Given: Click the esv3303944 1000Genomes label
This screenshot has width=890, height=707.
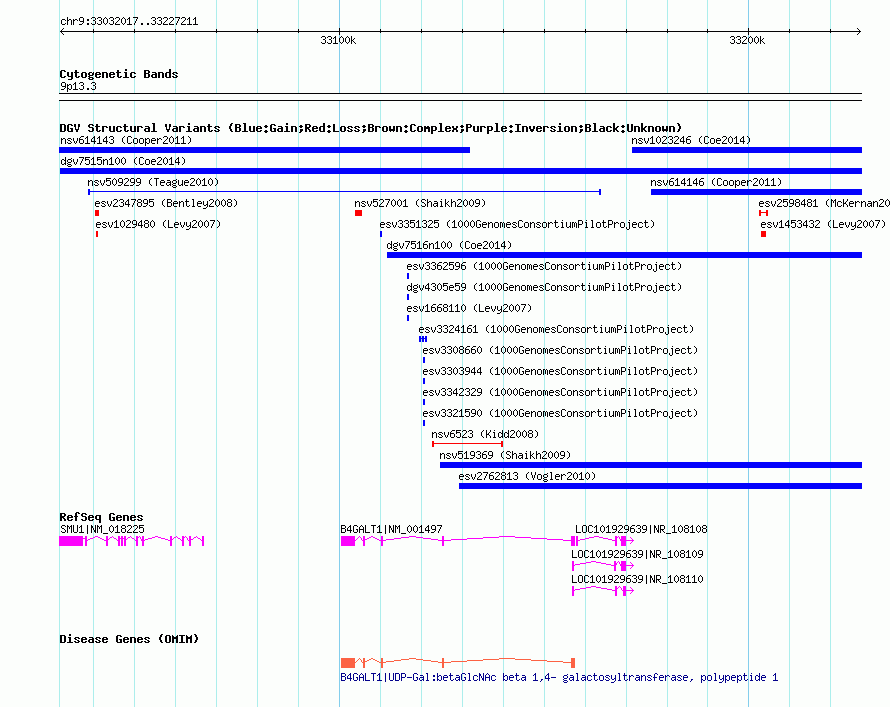Looking at the screenshot, I should (560, 371).
